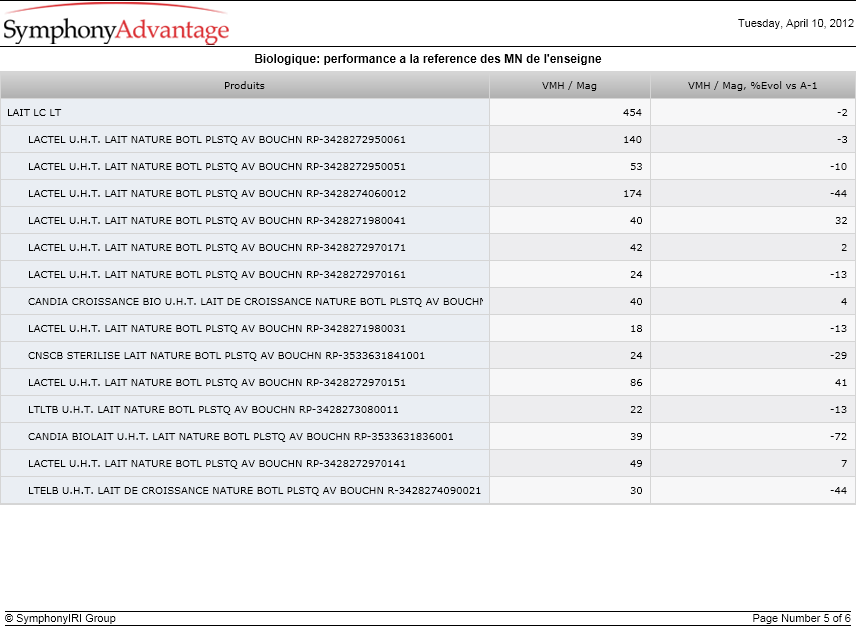The image size is (856, 631).
Task: Click the %Evol value -10
Action: (x=839, y=166)
